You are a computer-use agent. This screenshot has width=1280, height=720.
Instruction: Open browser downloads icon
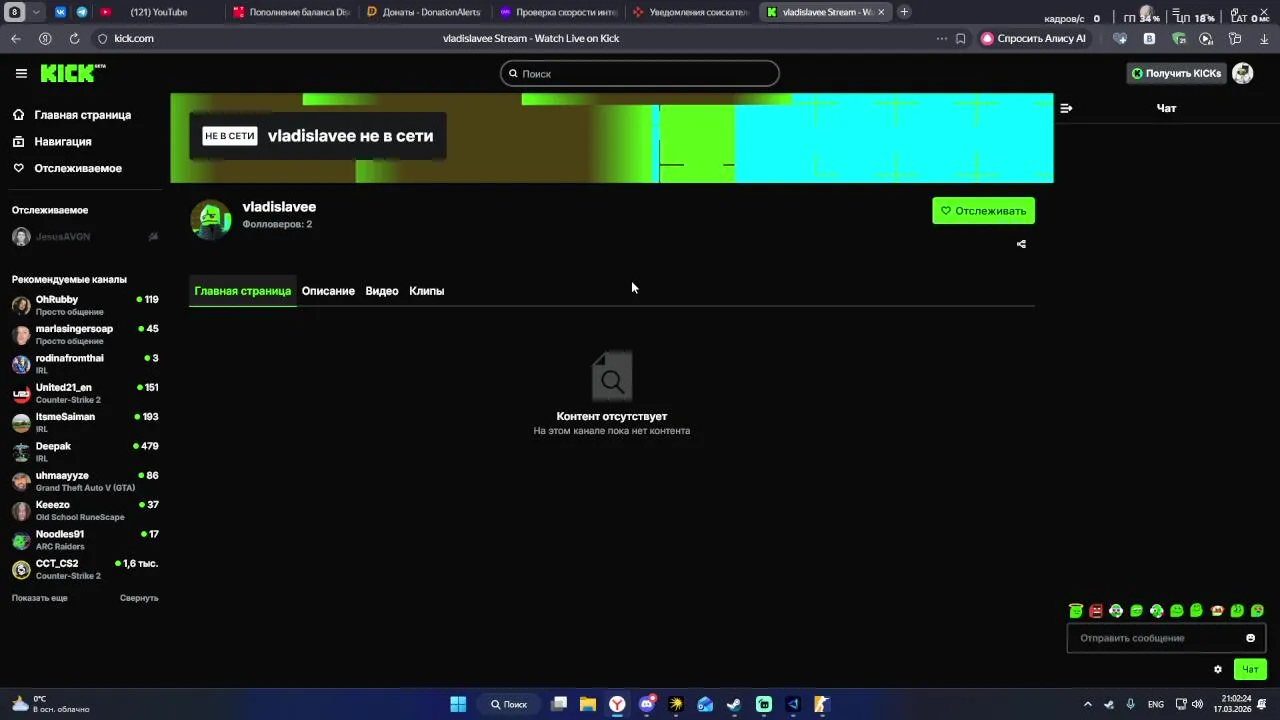pyautogui.click(x=1264, y=38)
